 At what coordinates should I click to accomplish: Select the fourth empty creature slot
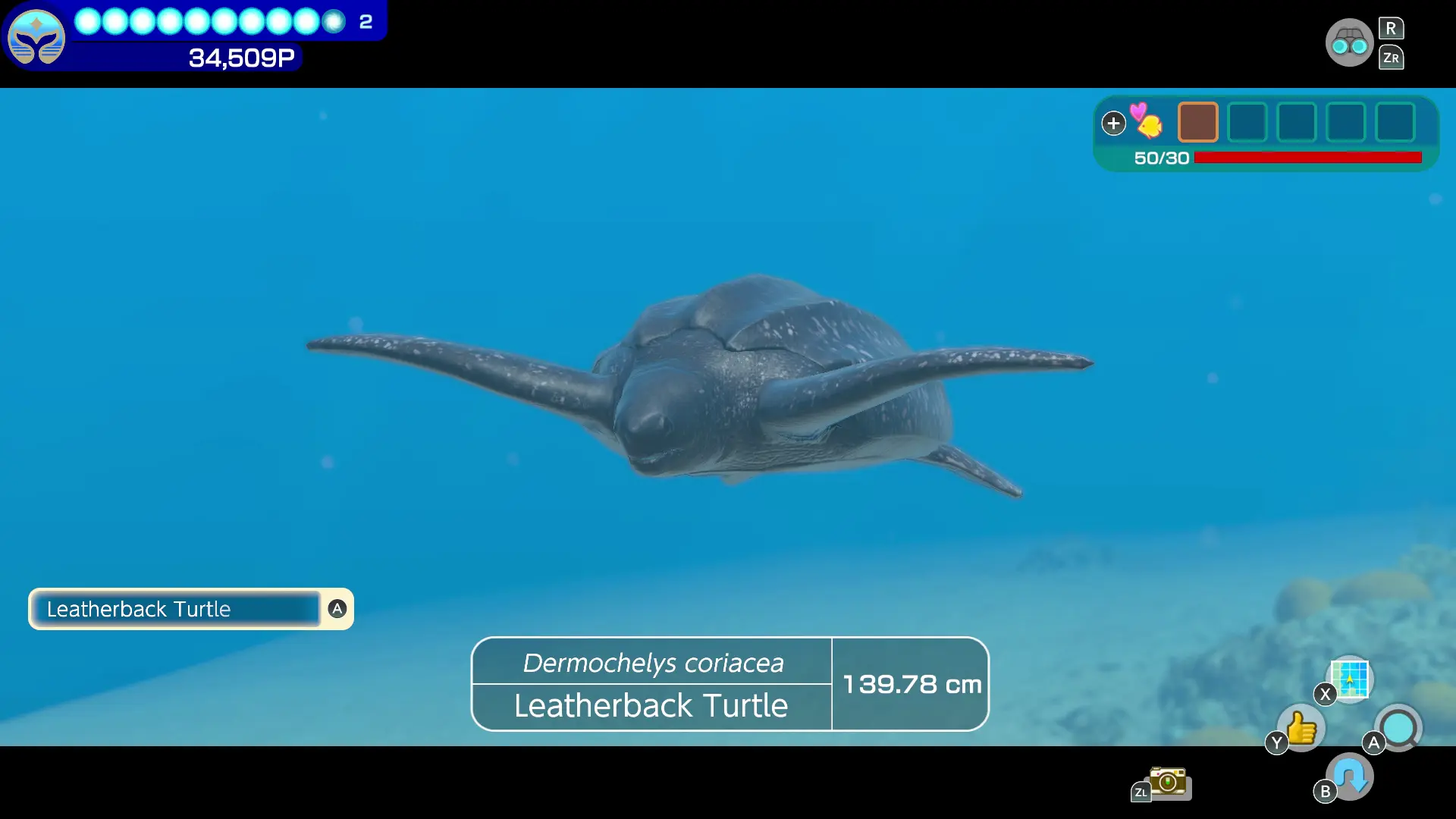coord(1346,122)
